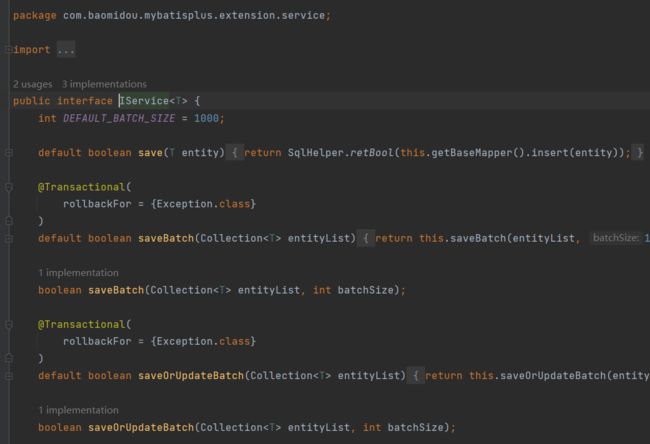Viewport: 650px width, 444px height.
Task: Show the implementation of saveBatch with batchSize
Action: click(x=78, y=273)
